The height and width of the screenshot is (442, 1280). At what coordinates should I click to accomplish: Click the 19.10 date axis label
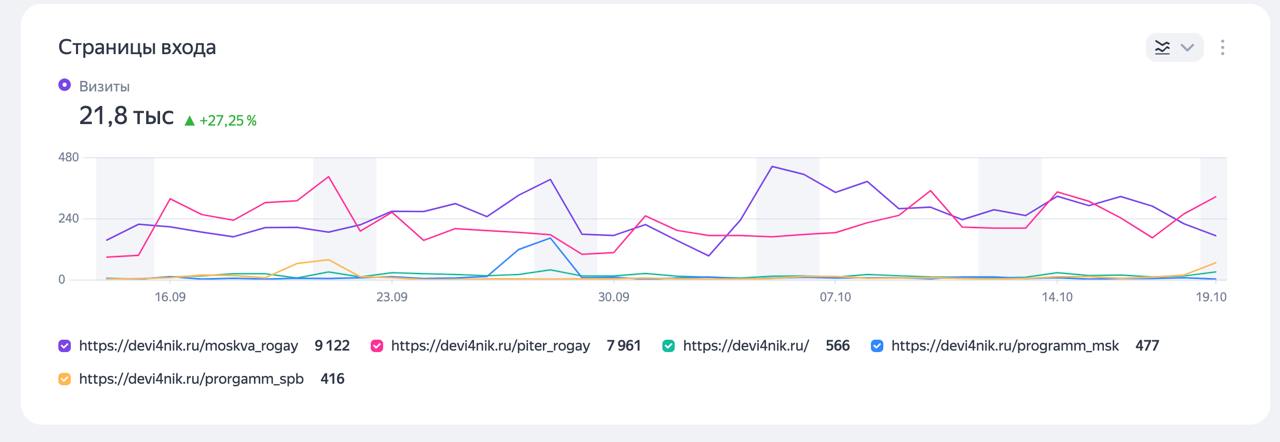[1211, 297]
